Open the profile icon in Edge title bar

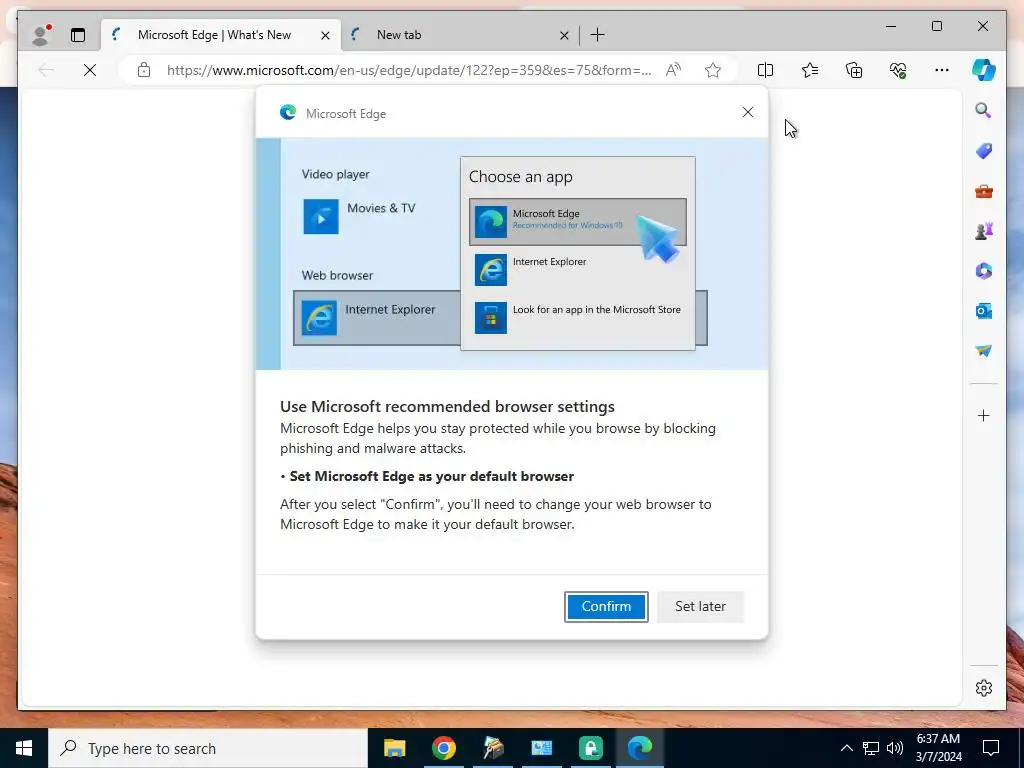point(41,35)
